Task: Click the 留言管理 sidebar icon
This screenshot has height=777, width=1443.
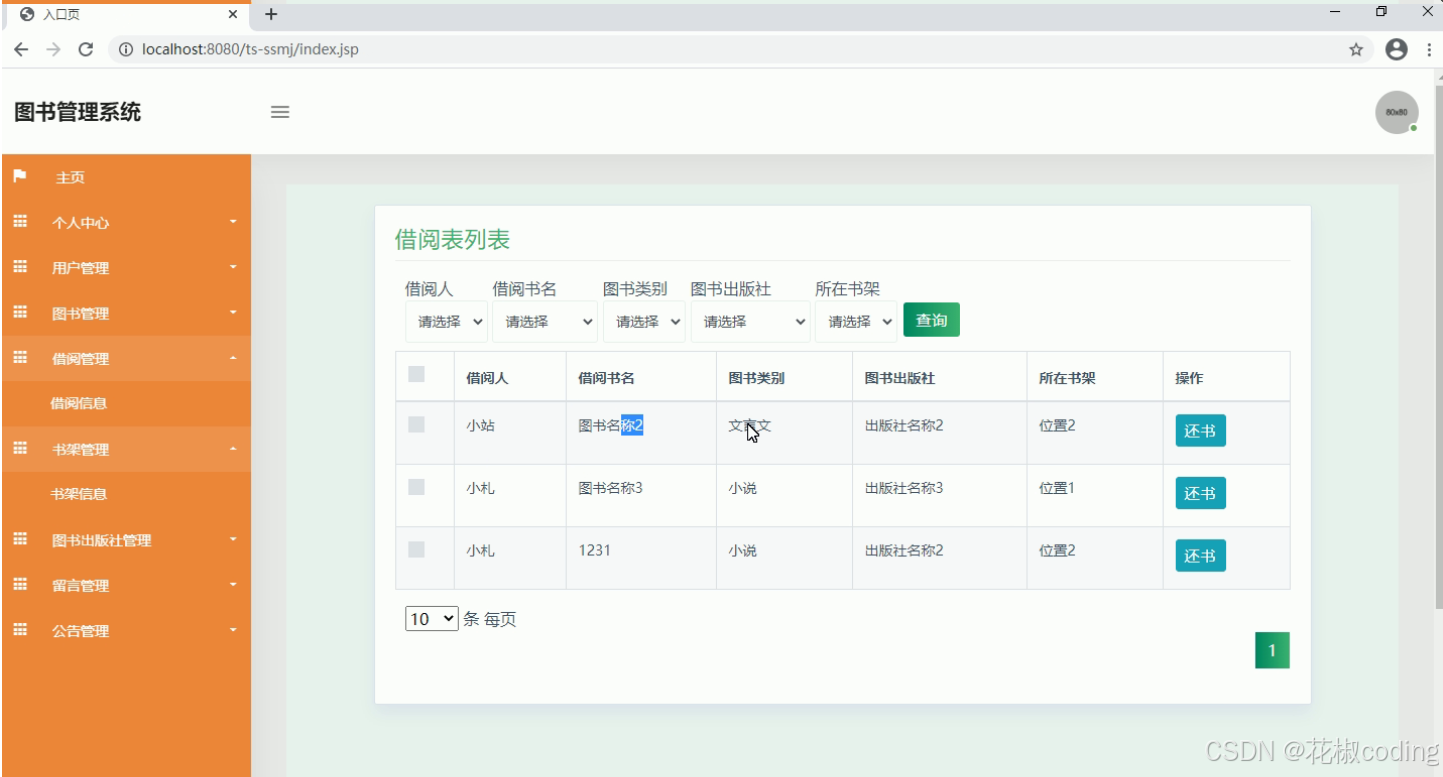Action: [x=20, y=585]
